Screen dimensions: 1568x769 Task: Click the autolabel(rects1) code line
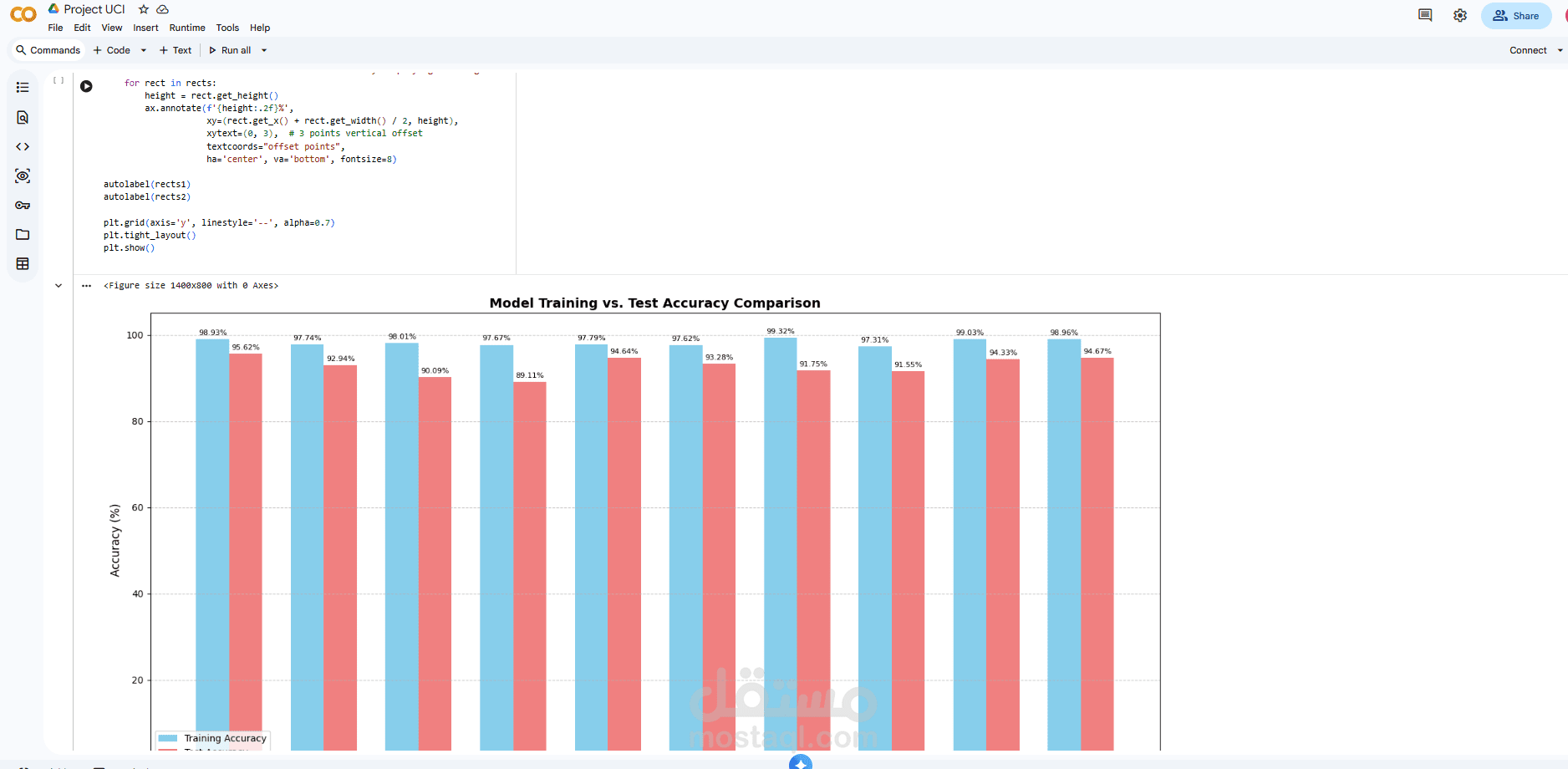pyautogui.click(x=147, y=185)
